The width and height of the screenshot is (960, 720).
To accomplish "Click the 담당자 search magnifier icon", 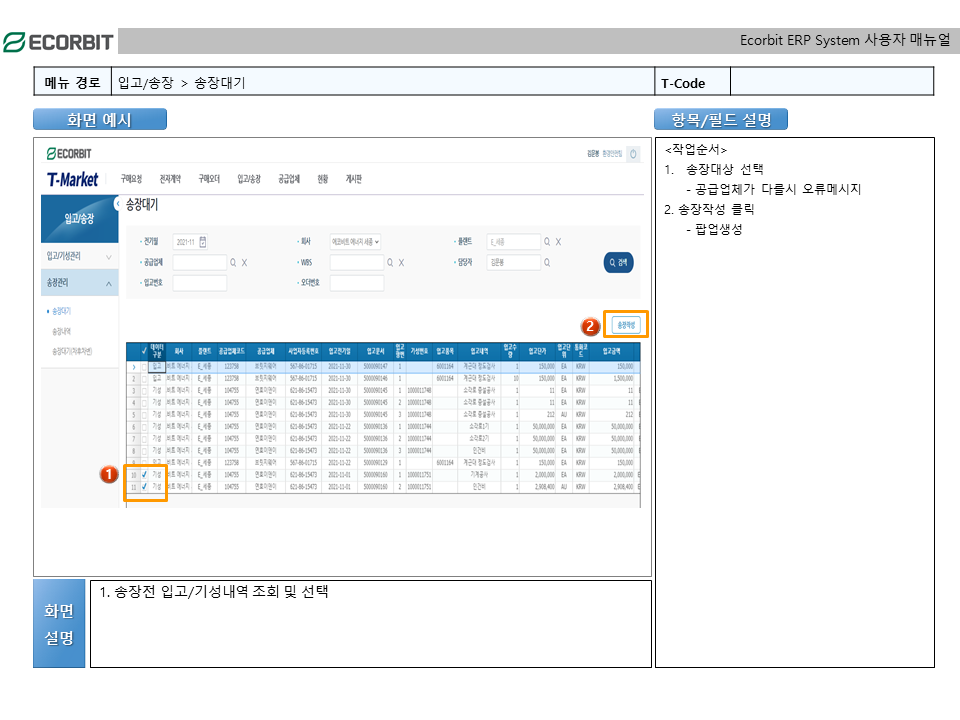I will 547,263.
